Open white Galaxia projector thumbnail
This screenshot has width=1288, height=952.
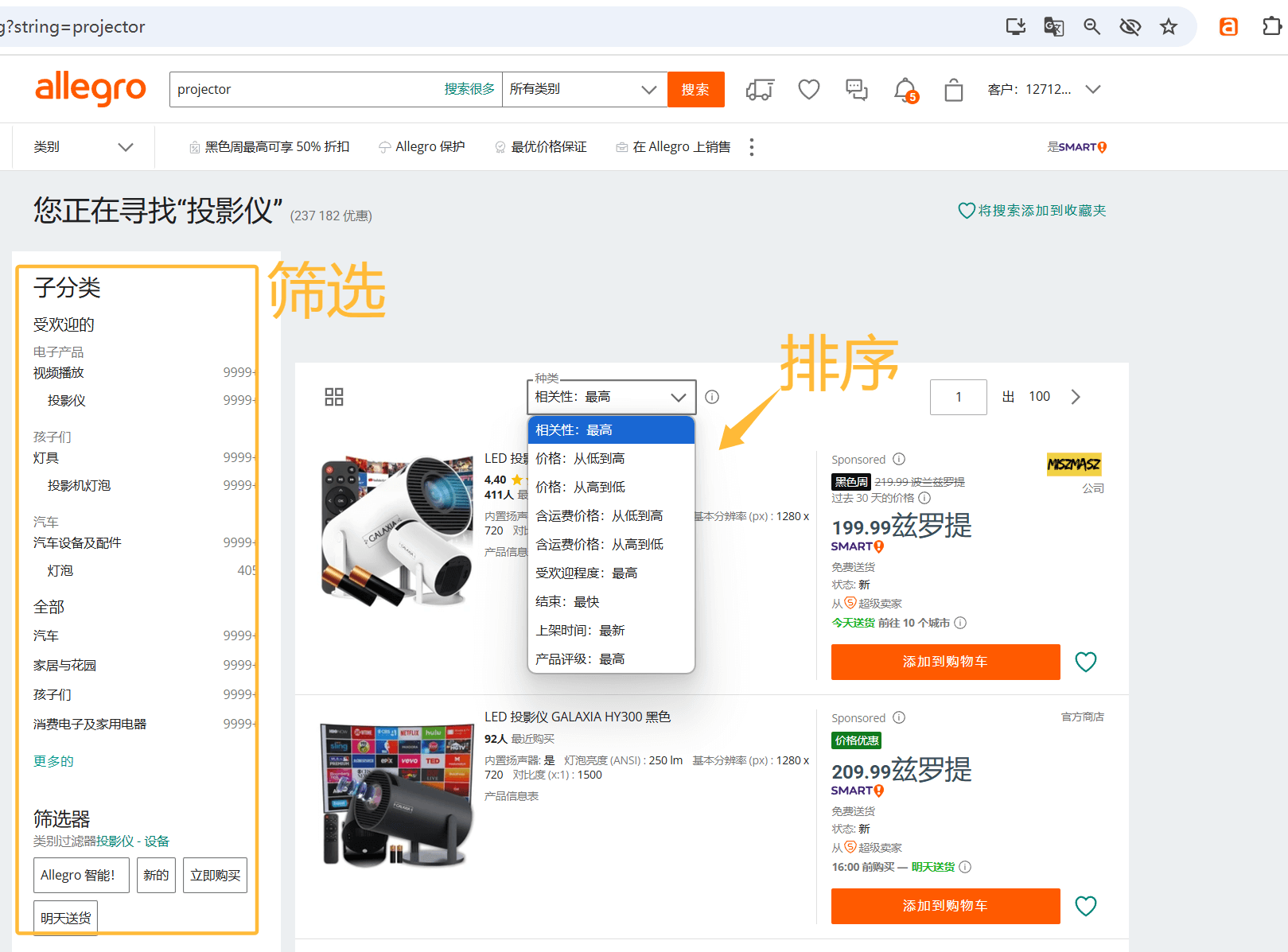pyautogui.click(x=397, y=531)
